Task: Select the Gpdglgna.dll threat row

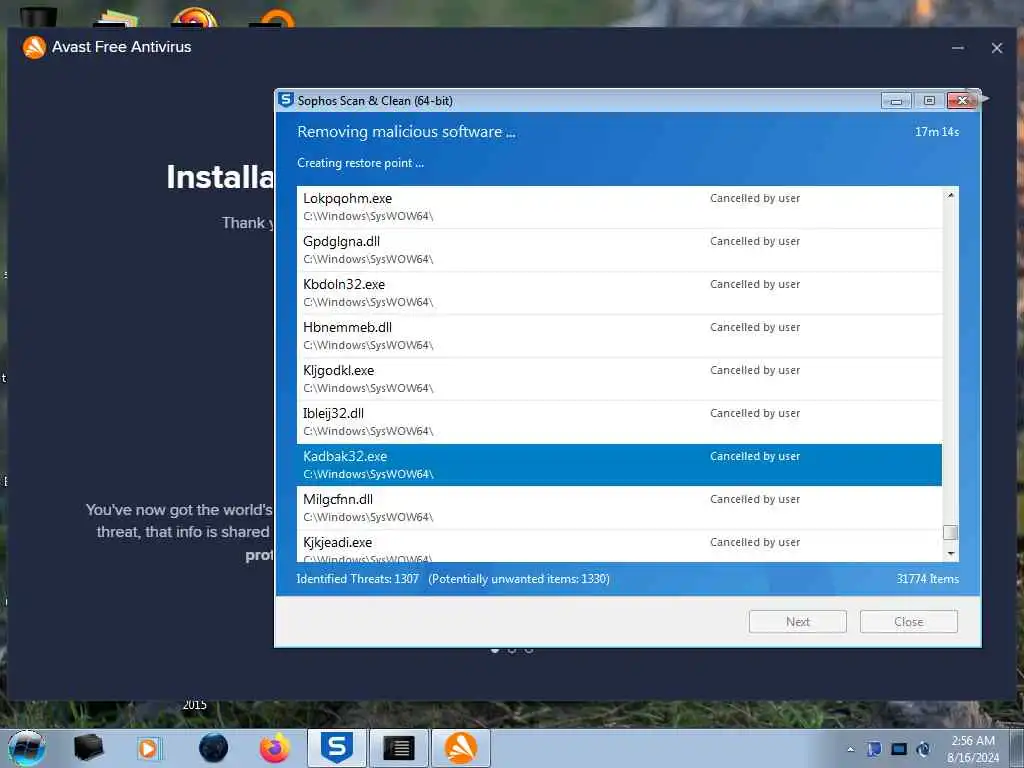Action: (619, 249)
